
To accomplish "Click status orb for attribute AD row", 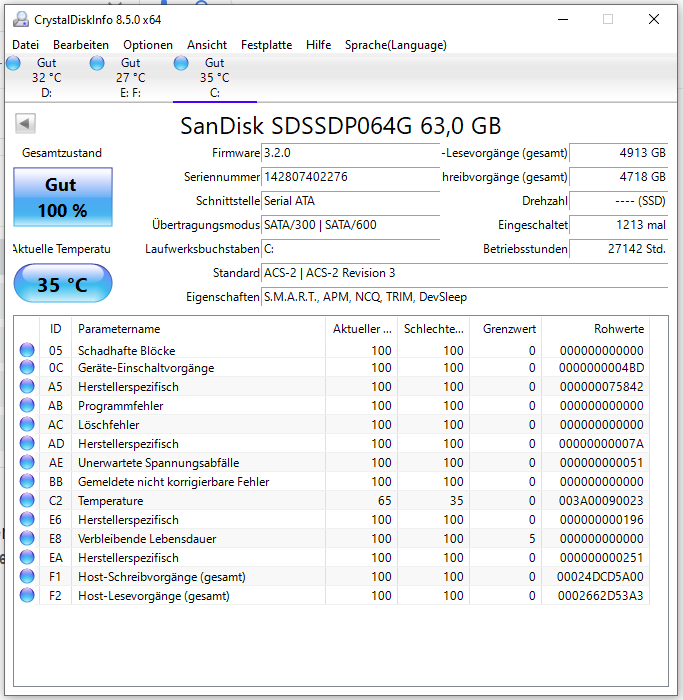I will (x=27, y=443).
